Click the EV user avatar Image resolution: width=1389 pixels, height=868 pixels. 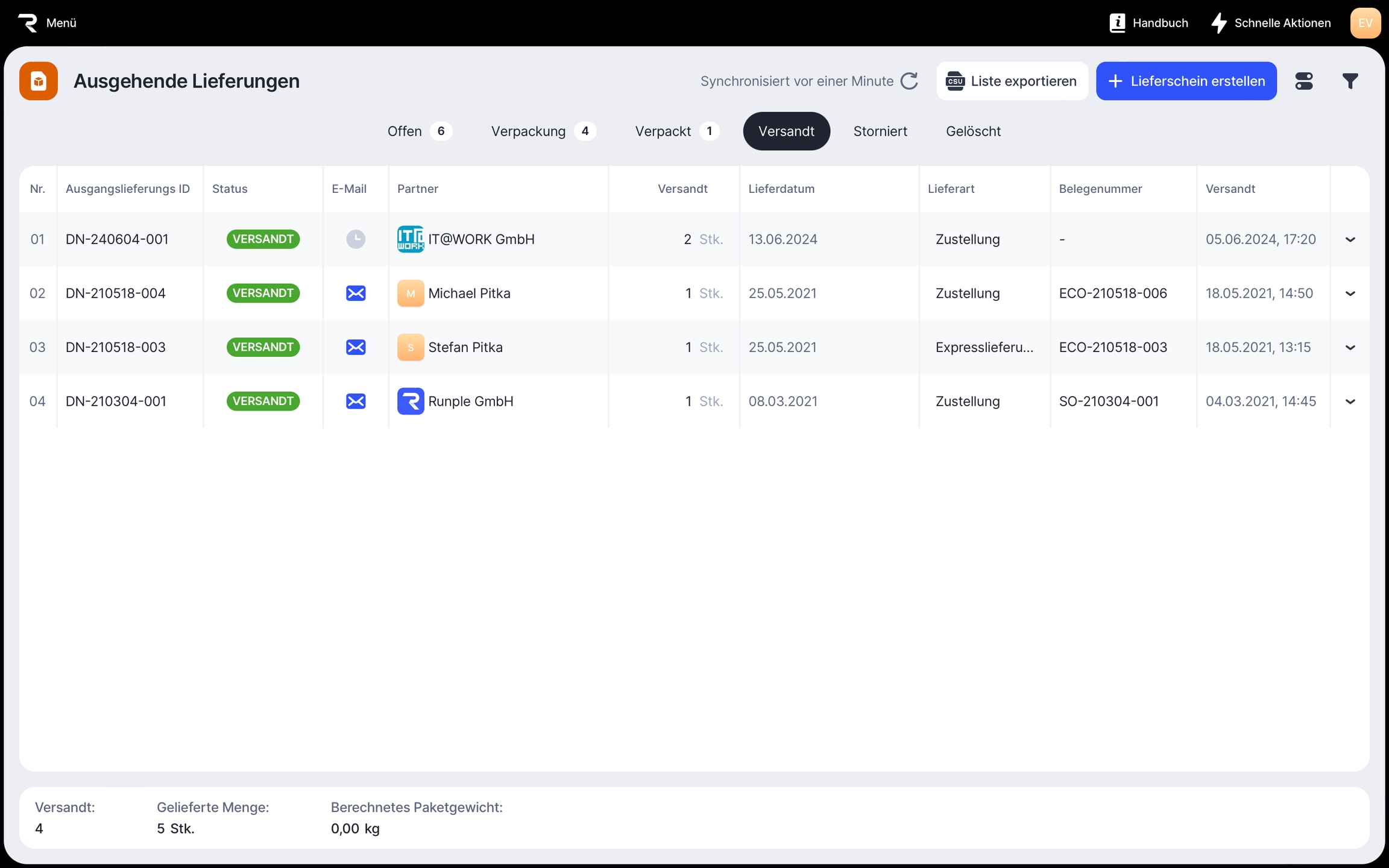point(1365,23)
